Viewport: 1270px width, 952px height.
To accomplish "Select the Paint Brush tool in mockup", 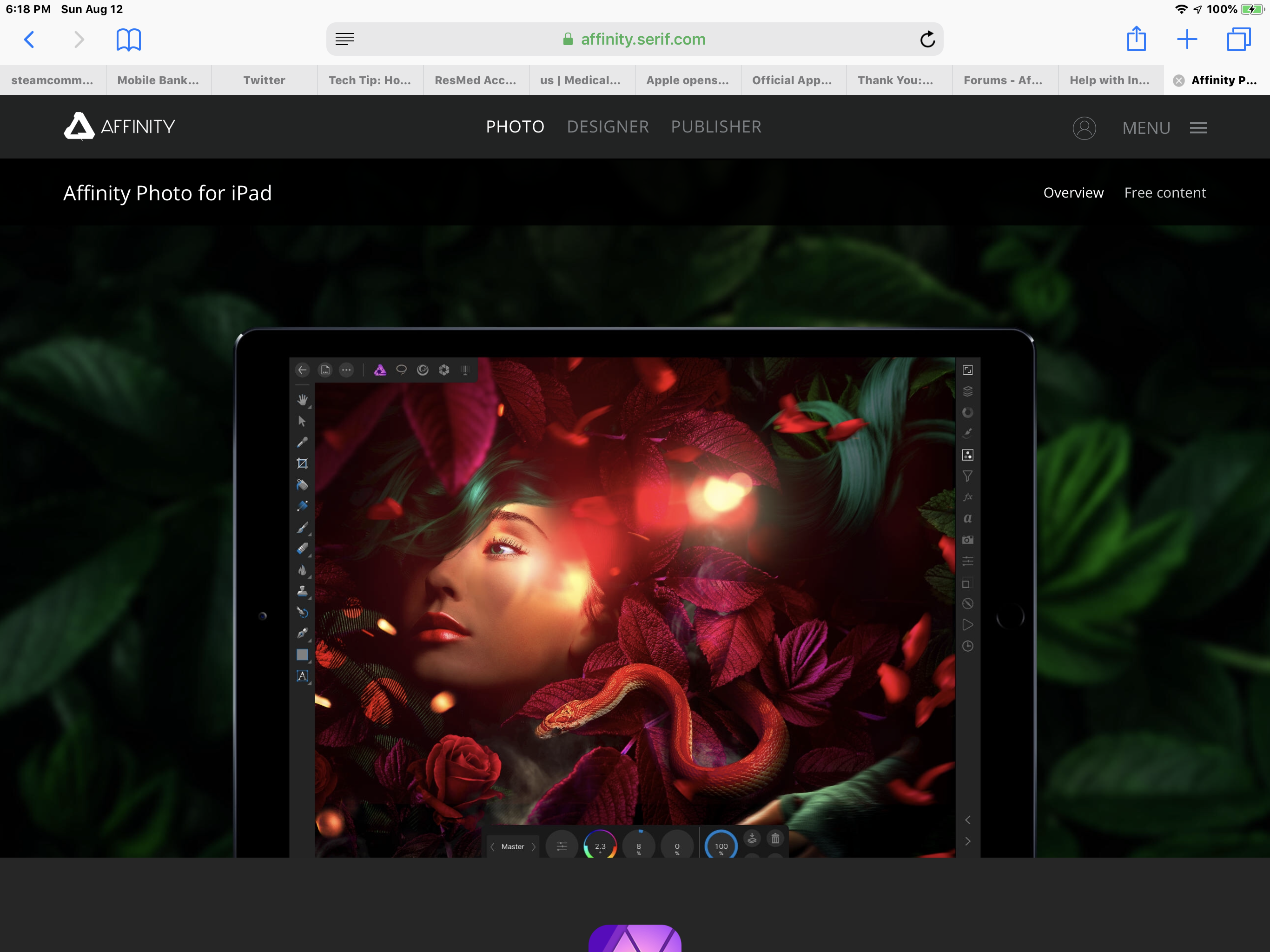I will [x=303, y=528].
